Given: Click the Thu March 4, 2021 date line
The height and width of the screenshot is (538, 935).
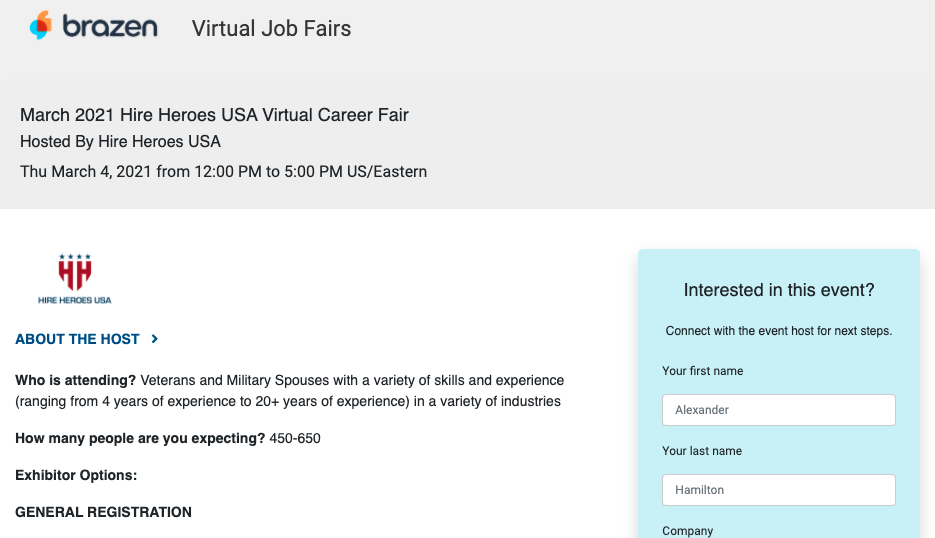Looking at the screenshot, I should pos(224,172).
